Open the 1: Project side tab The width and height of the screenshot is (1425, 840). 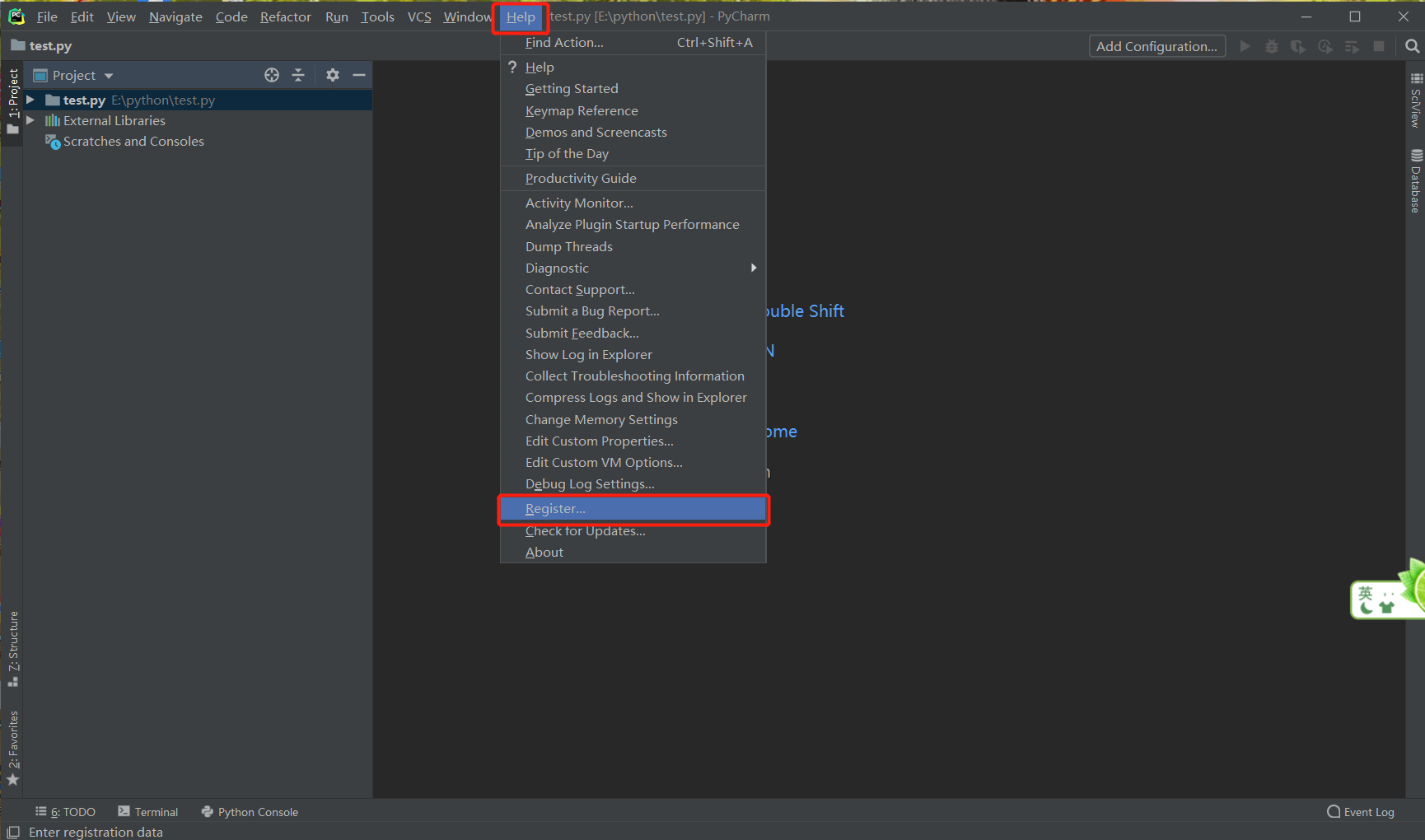(x=13, y=102)
